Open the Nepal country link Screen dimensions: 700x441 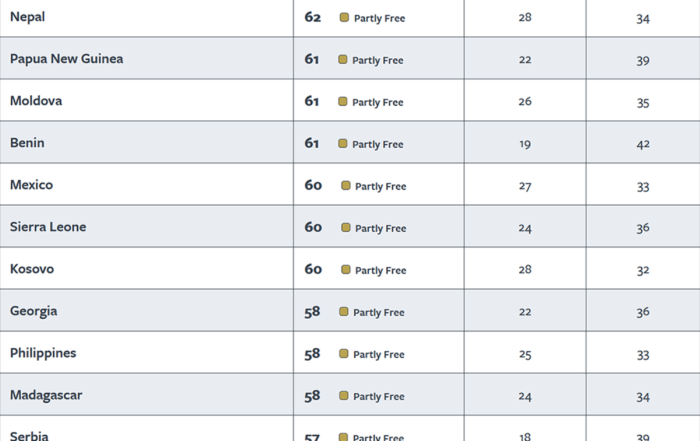pyautogui.click(x=27, y=17)
